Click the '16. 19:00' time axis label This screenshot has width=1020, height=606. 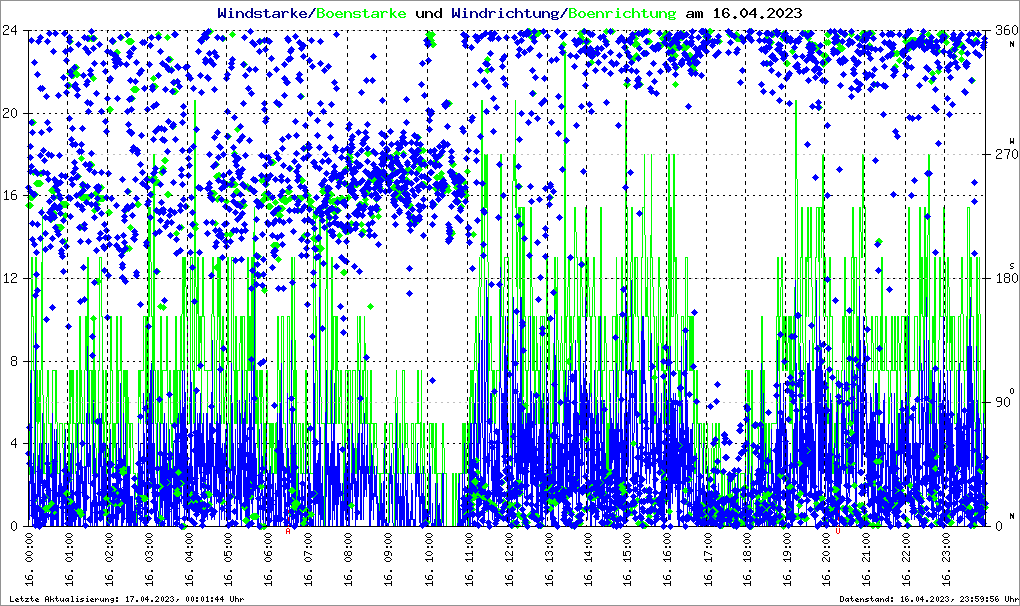pos(786,559)
